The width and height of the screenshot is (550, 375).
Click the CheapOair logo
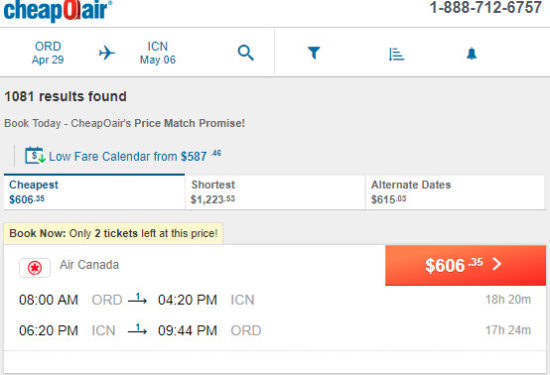tap(58, 10)
